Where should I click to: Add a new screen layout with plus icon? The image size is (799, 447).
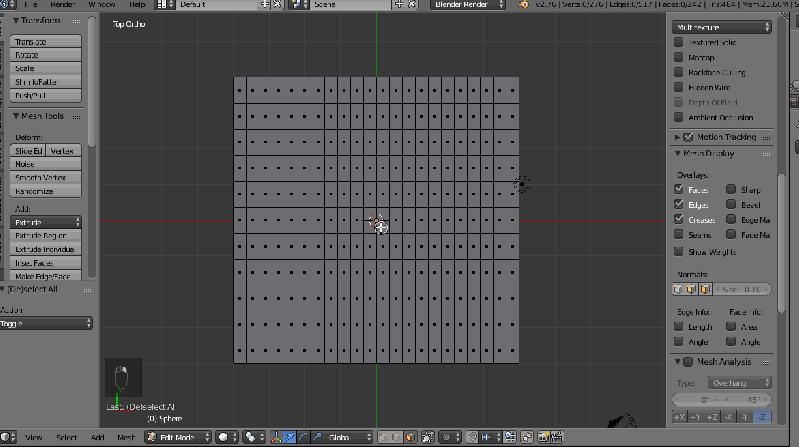pos(264,5)
